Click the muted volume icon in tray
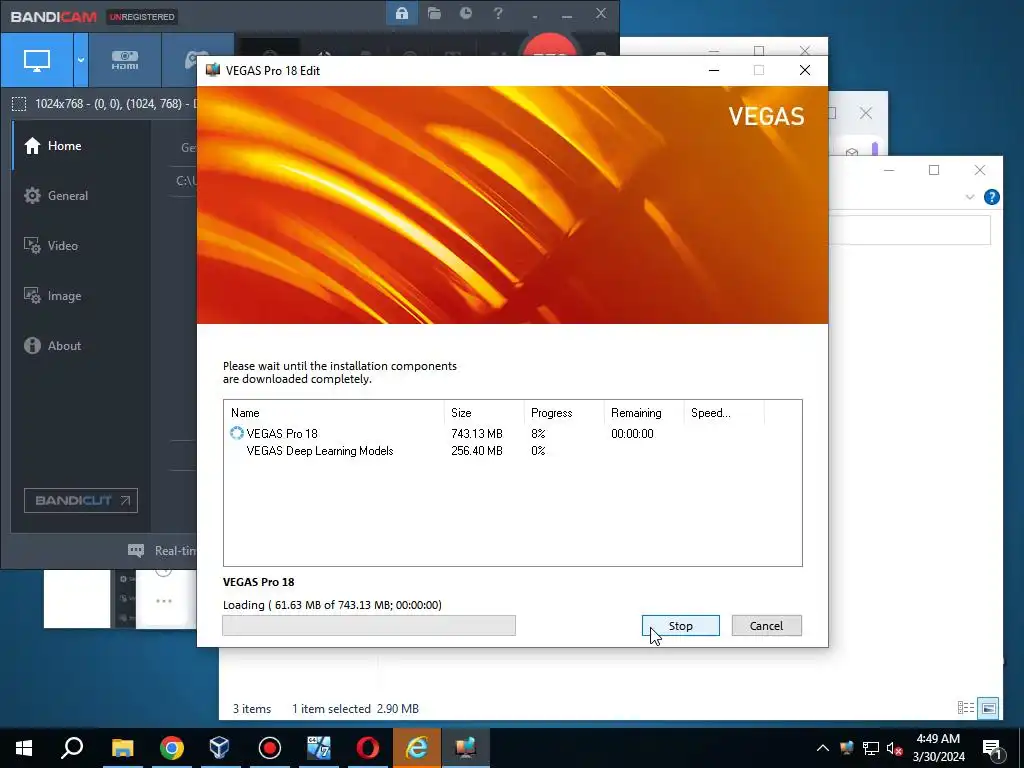The image size is (1024, 768). (x=894, y=748)
